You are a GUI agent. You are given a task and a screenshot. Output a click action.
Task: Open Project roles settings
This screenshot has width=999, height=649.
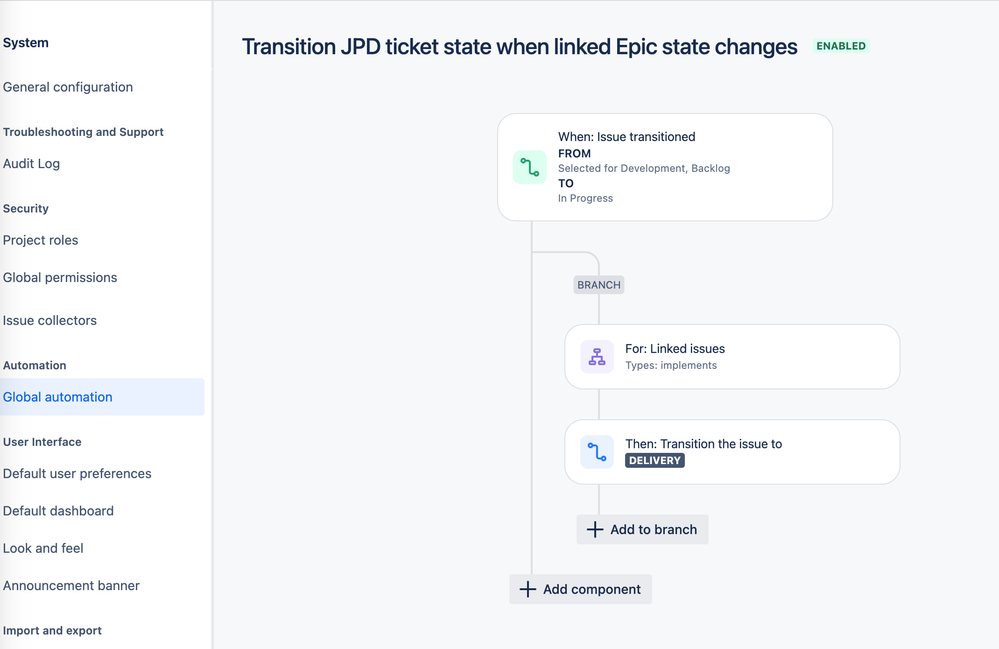tap(40, 240)
